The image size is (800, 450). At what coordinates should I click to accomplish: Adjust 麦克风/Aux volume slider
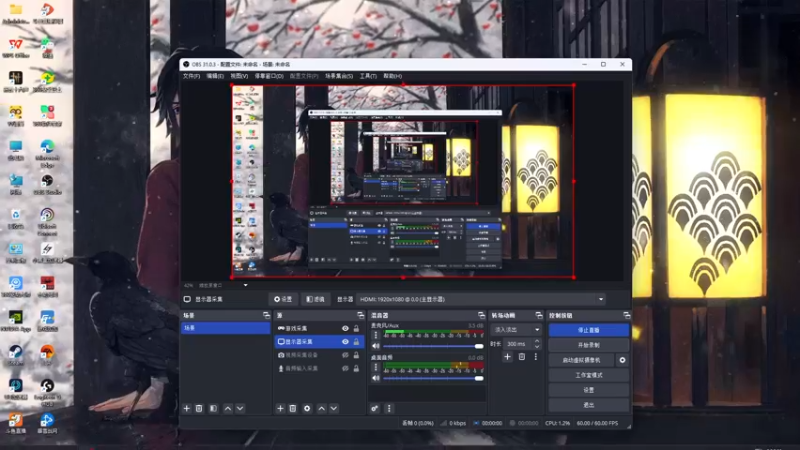pyautogui.click(x=433, y=346)
